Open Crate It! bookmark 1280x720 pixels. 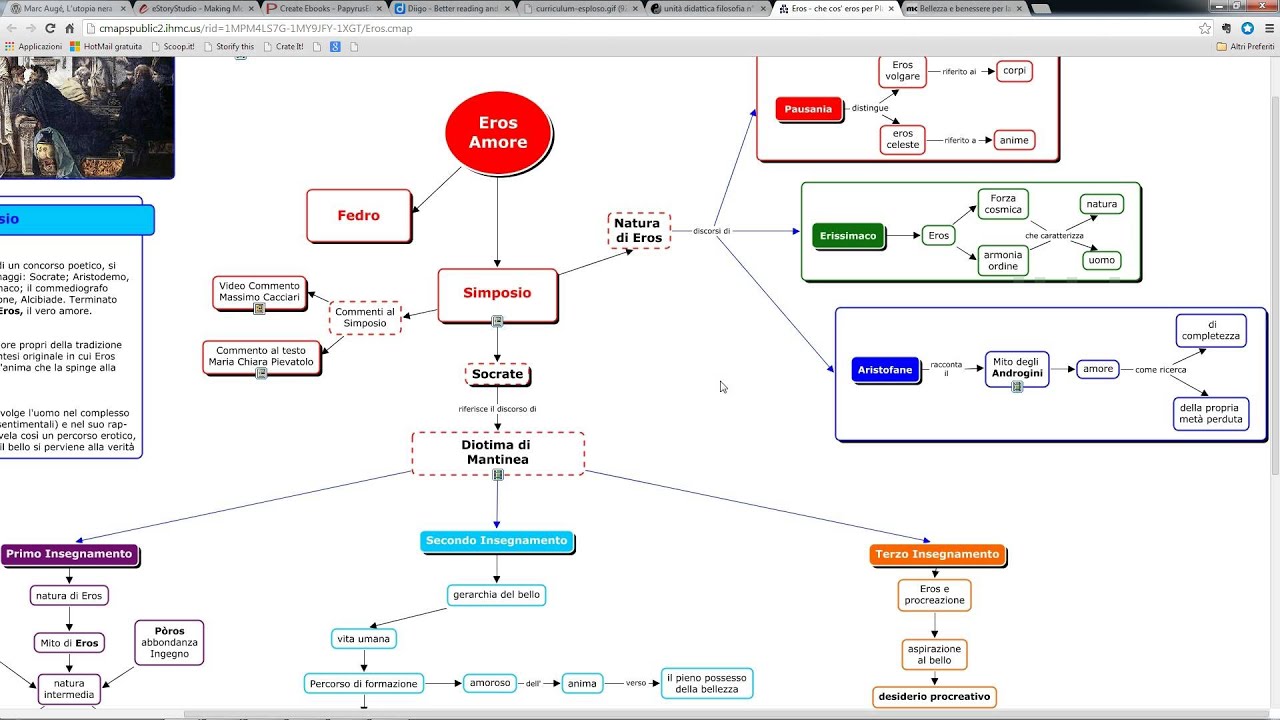pyautogui.click(x=283, y=46)
